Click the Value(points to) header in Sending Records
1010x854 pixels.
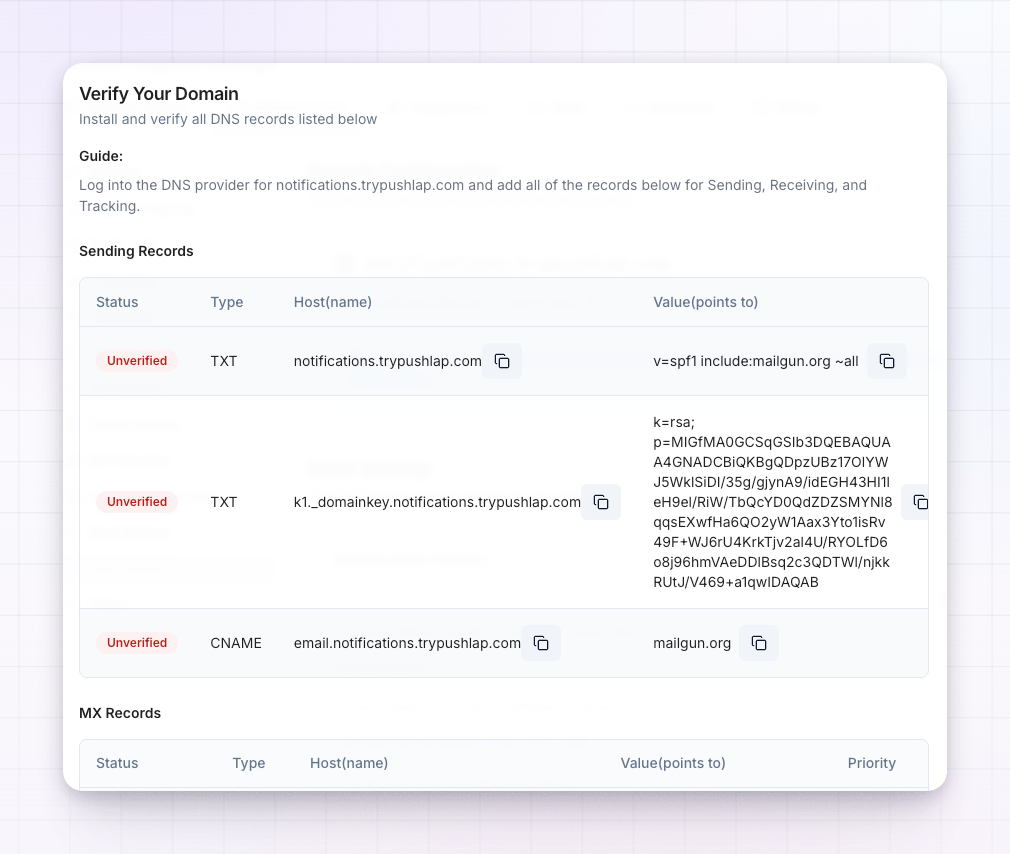pos(705,302)
